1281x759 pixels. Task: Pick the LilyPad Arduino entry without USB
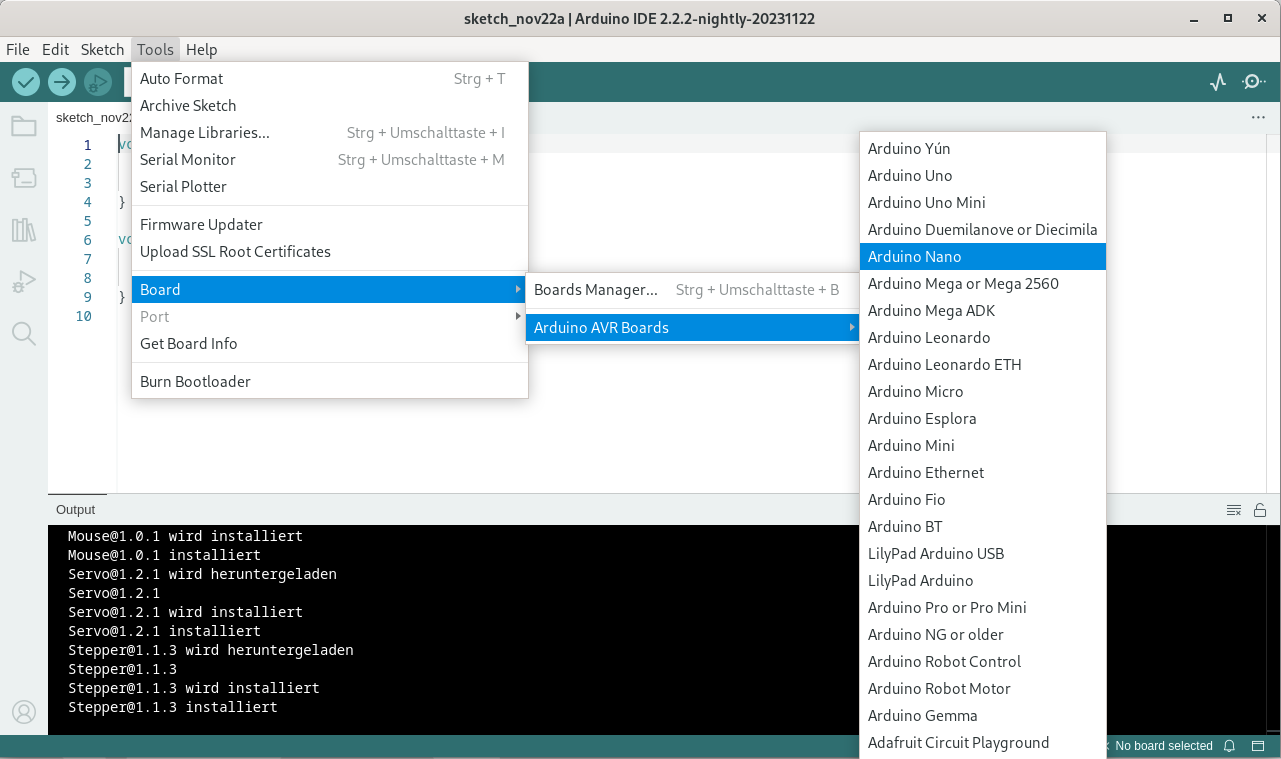tap(983, 580)
